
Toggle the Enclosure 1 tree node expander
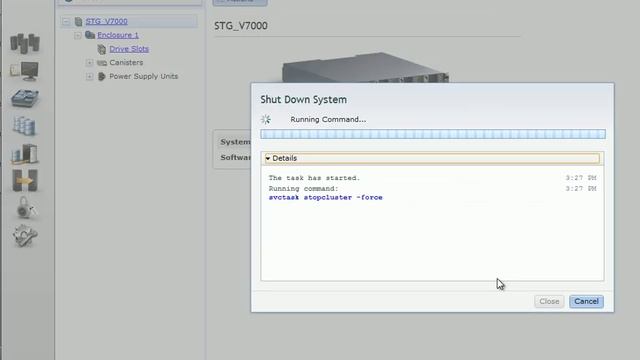tap(78, 36)
